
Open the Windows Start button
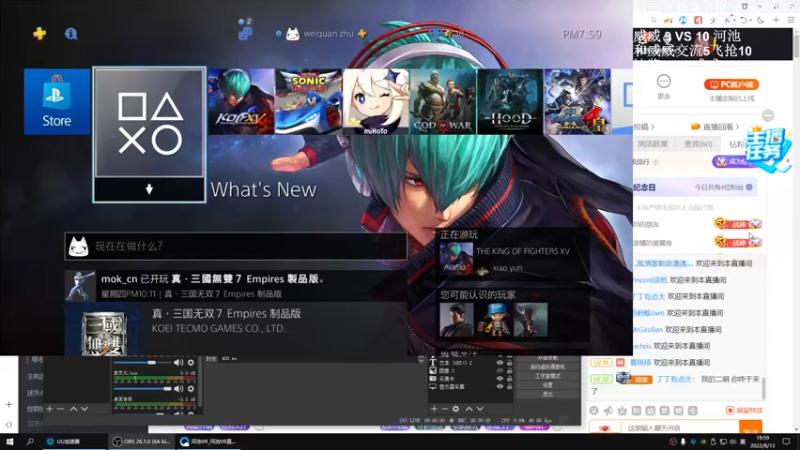10,441
